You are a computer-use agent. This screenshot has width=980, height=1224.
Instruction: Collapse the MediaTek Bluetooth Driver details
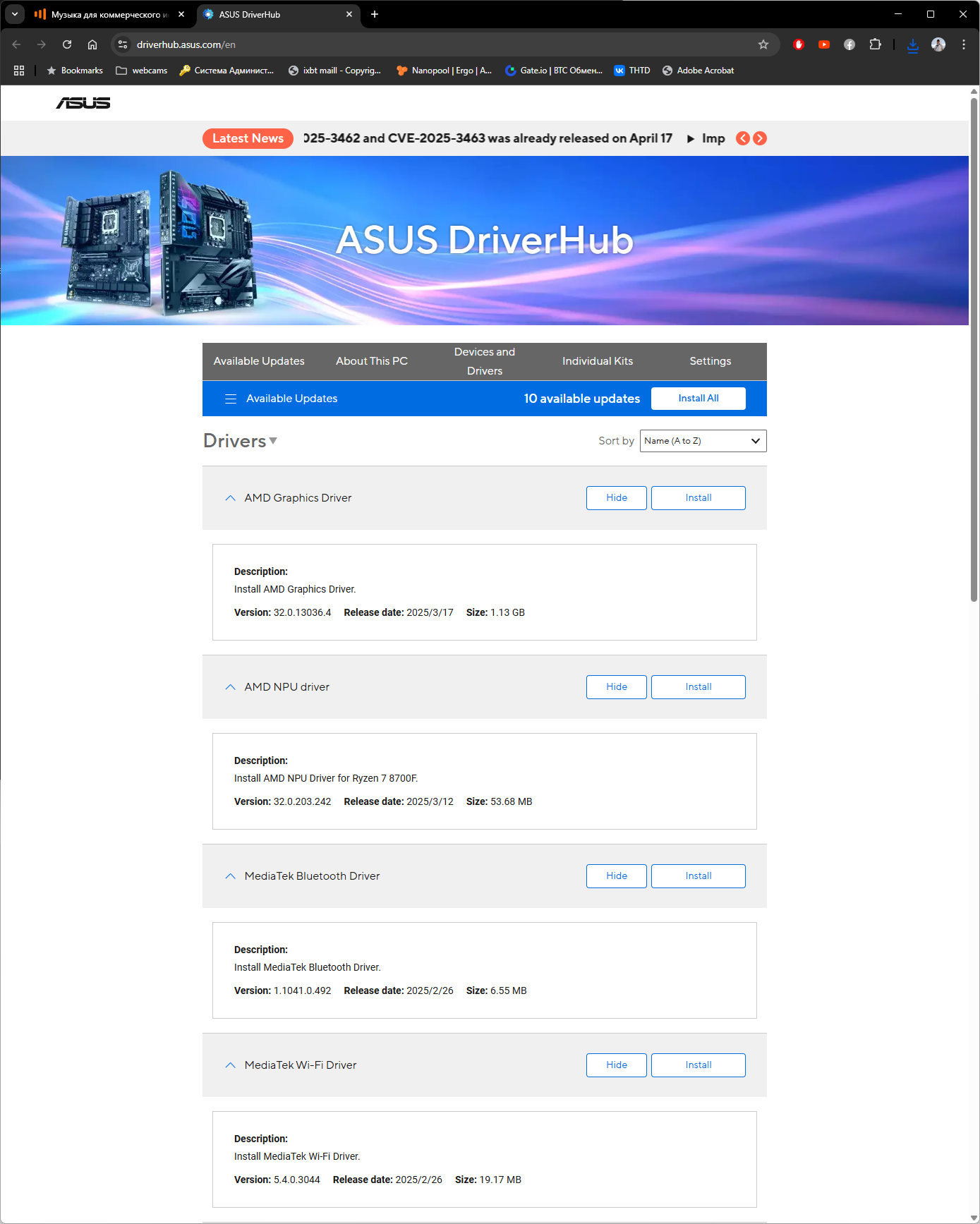point(230,876)
